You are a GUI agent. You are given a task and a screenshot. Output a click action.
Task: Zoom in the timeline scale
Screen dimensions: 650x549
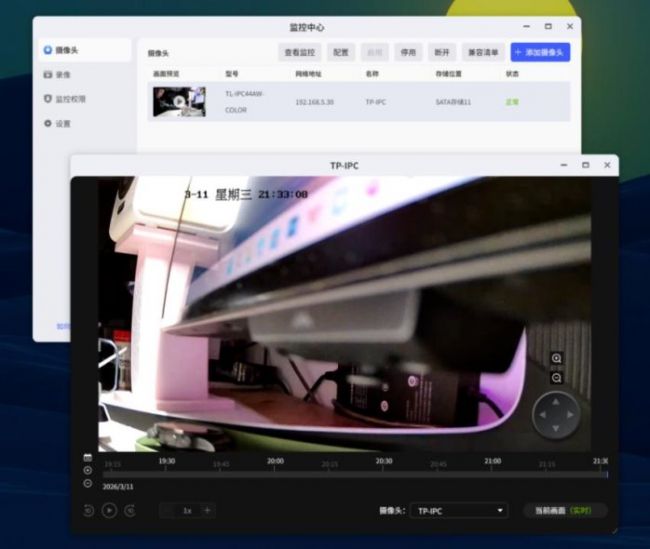[x=87, y=470]
